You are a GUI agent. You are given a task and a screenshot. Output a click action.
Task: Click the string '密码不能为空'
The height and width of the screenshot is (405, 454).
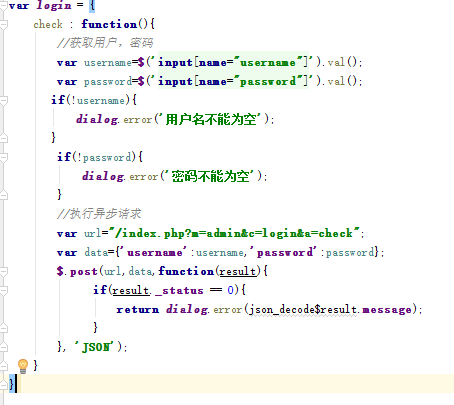click(x=211, y=176)
